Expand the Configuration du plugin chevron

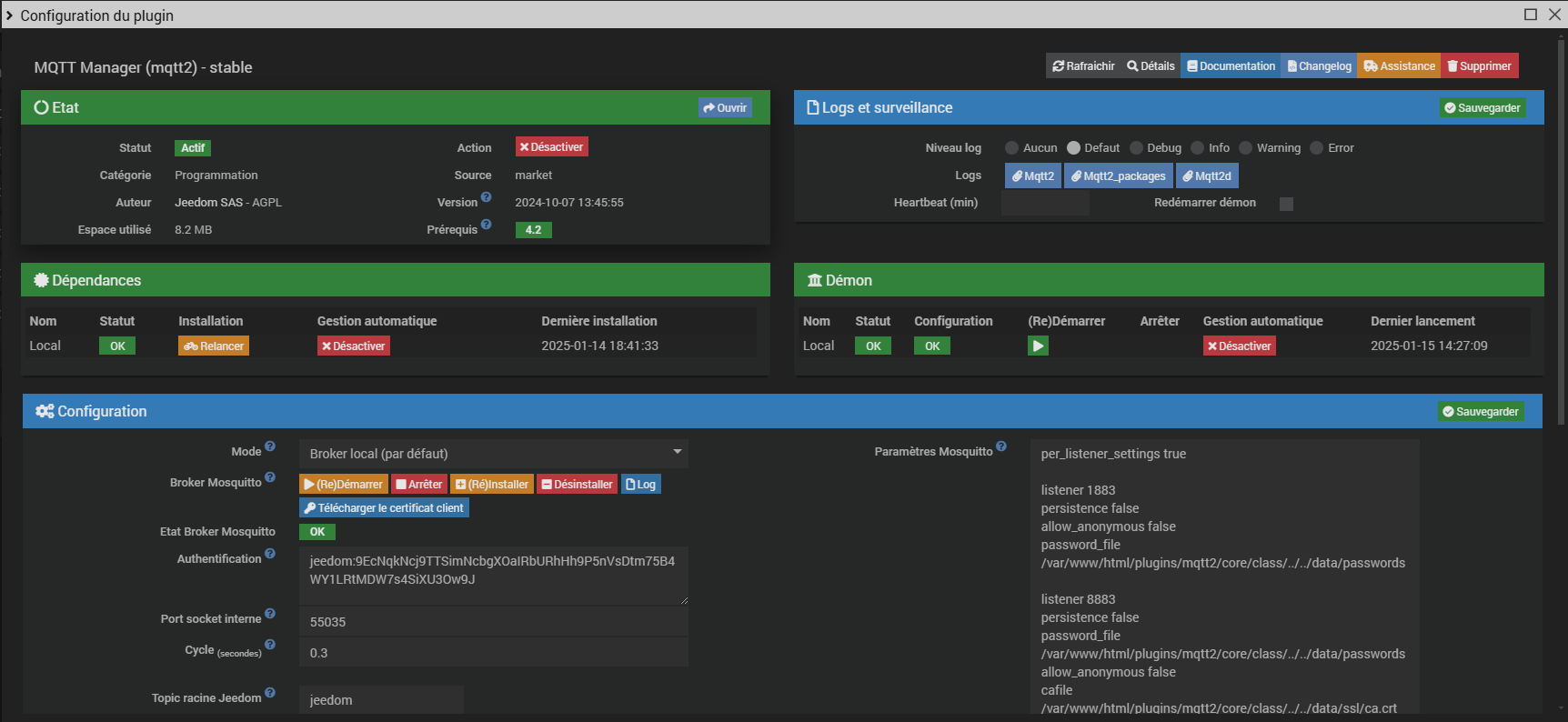click(9, 15)
